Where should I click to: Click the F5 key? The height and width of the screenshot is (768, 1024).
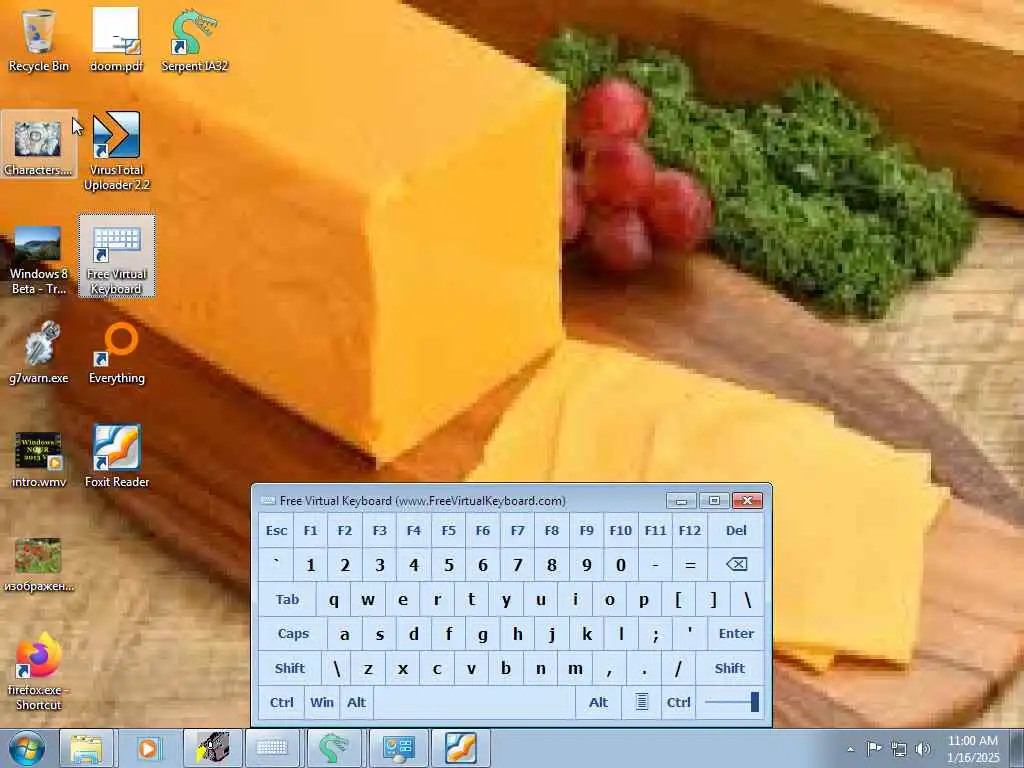[449, 530]
